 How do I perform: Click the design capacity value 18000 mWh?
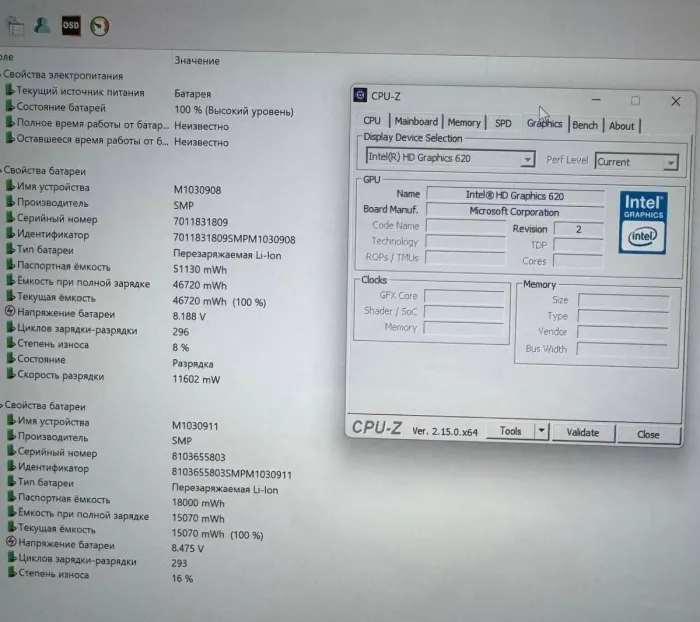tap(198, 503)
